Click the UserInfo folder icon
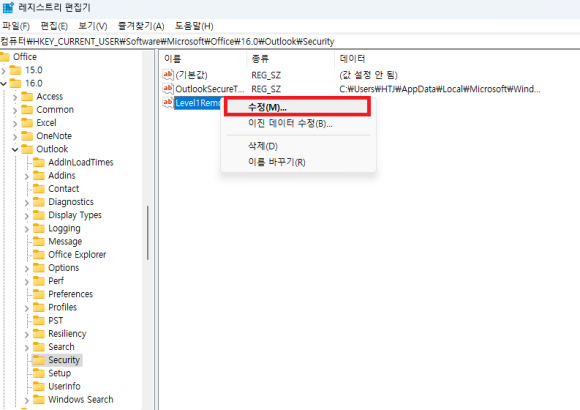580x410 pixels. 38,386
